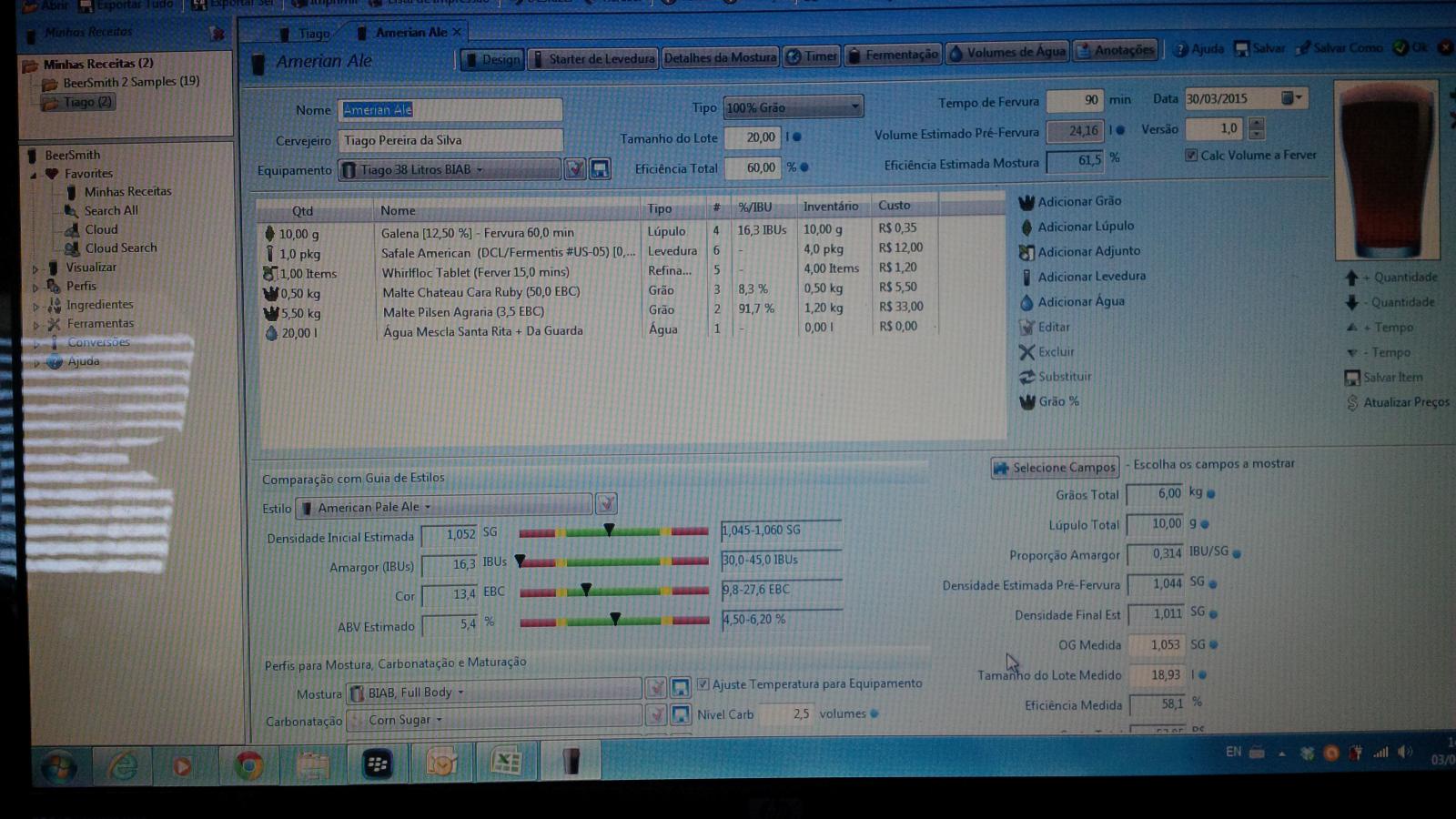Open the Volumes de Água tab
Viewport: 1456px width, 819px height.
[1006, 53]
